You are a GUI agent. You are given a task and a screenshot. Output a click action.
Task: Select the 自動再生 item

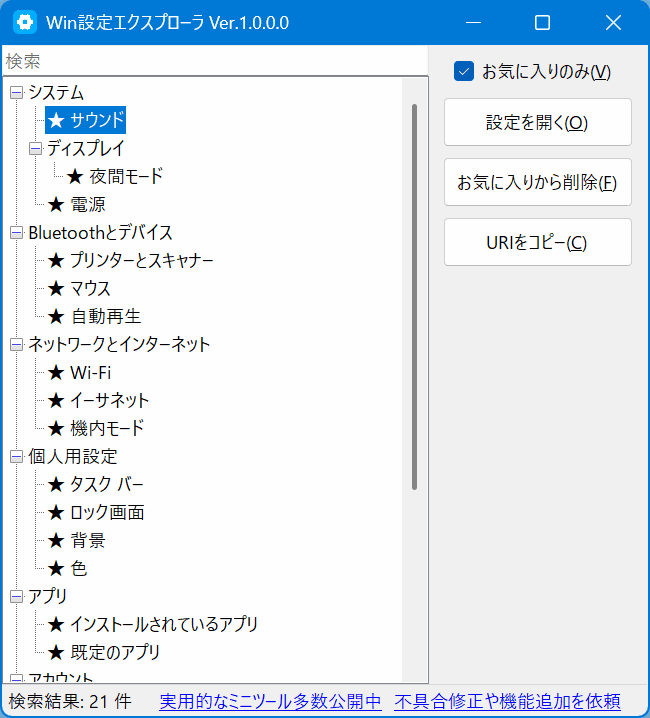pyautogui.click(x=94, y=316)
